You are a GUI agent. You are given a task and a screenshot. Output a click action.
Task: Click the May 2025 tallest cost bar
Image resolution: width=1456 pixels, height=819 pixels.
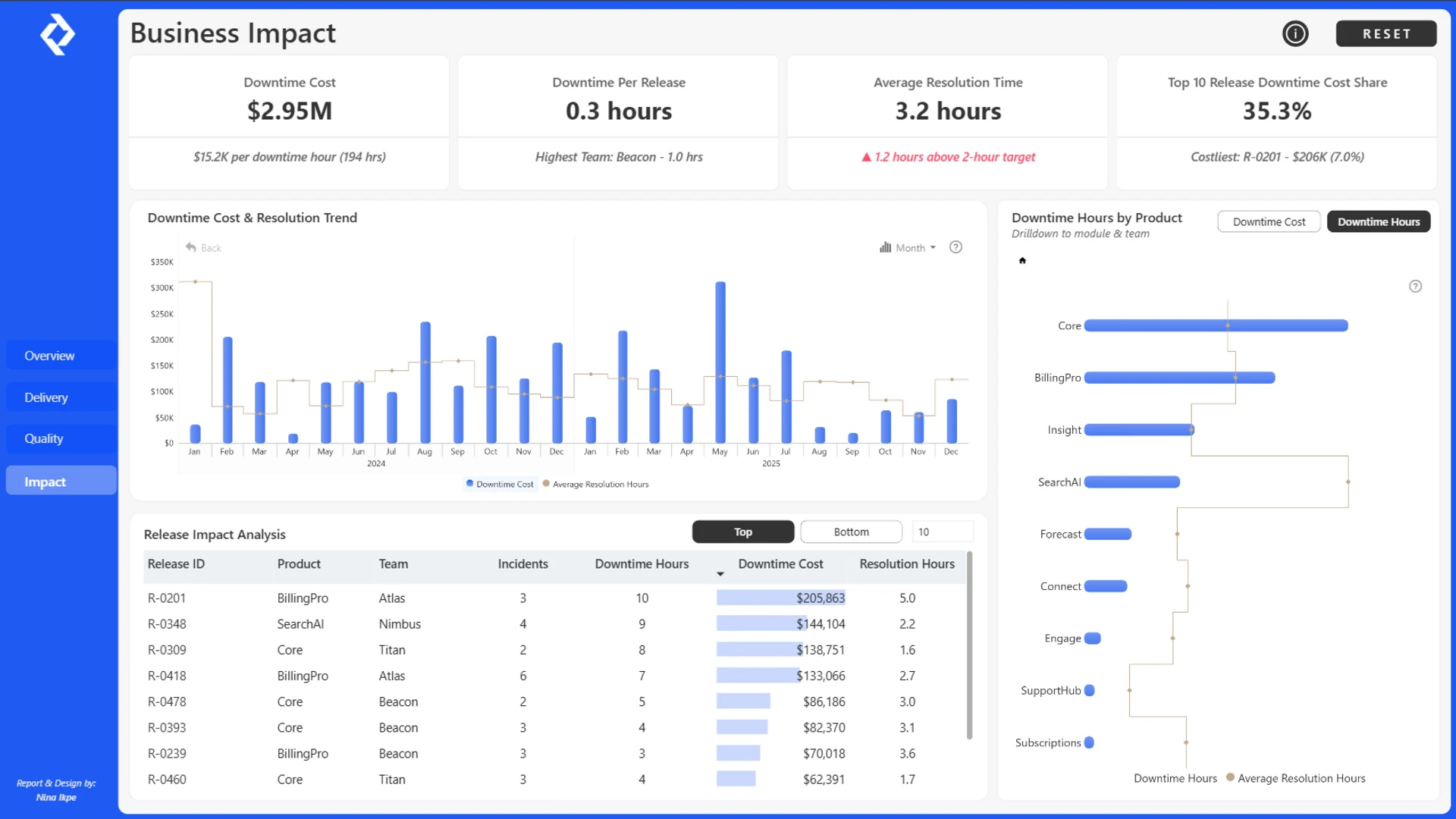point(720,362)
